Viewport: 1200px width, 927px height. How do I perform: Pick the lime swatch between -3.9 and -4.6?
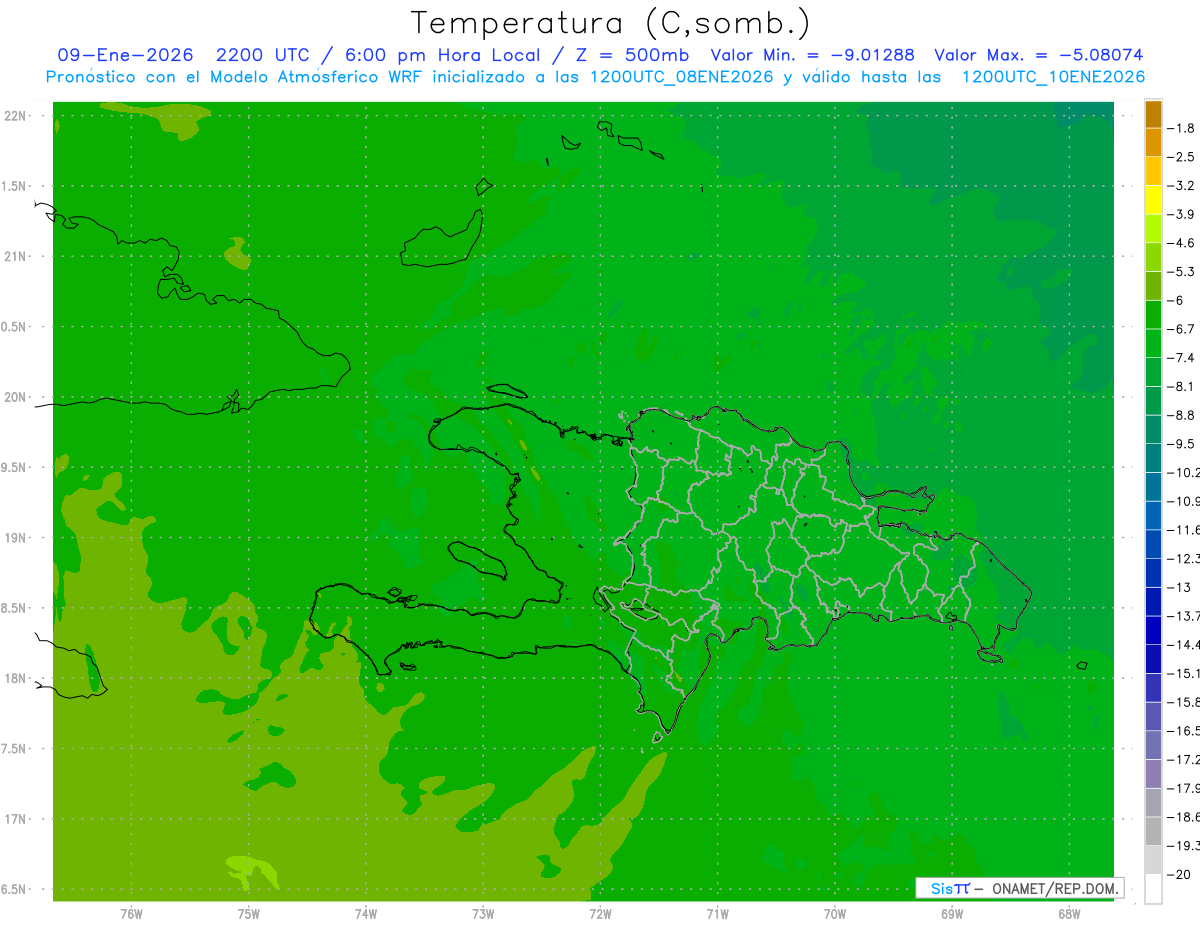point(1153,229)
